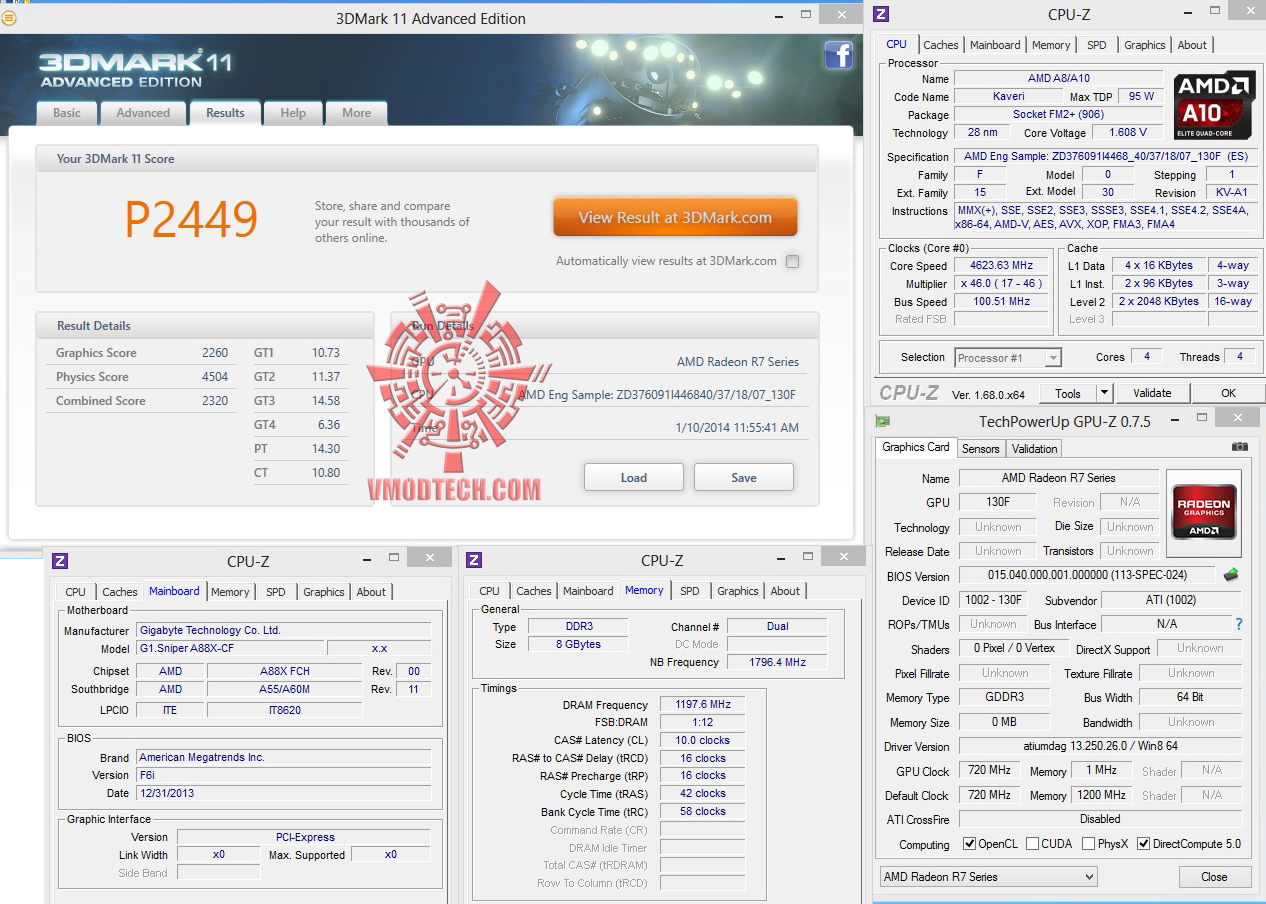Image resolution: width=1266 pixels, height=904 pixels.
Task: Switch to the Advanced tab in 3DMark
Action: [143, 113]
